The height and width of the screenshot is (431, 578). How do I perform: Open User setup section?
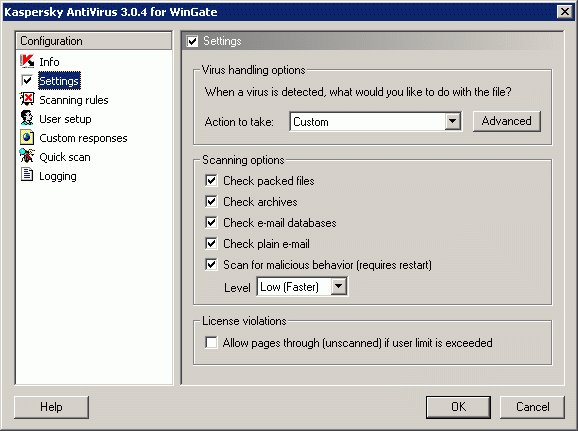[x=65, y=119]
